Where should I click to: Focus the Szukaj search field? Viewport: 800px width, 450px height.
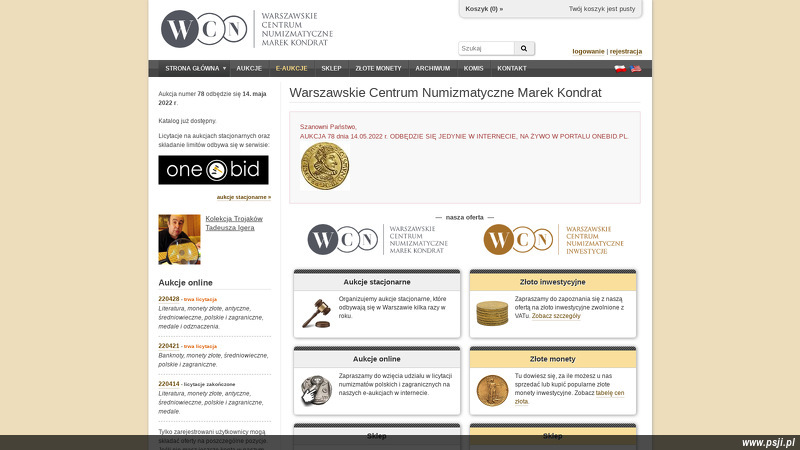click(486, 48)
